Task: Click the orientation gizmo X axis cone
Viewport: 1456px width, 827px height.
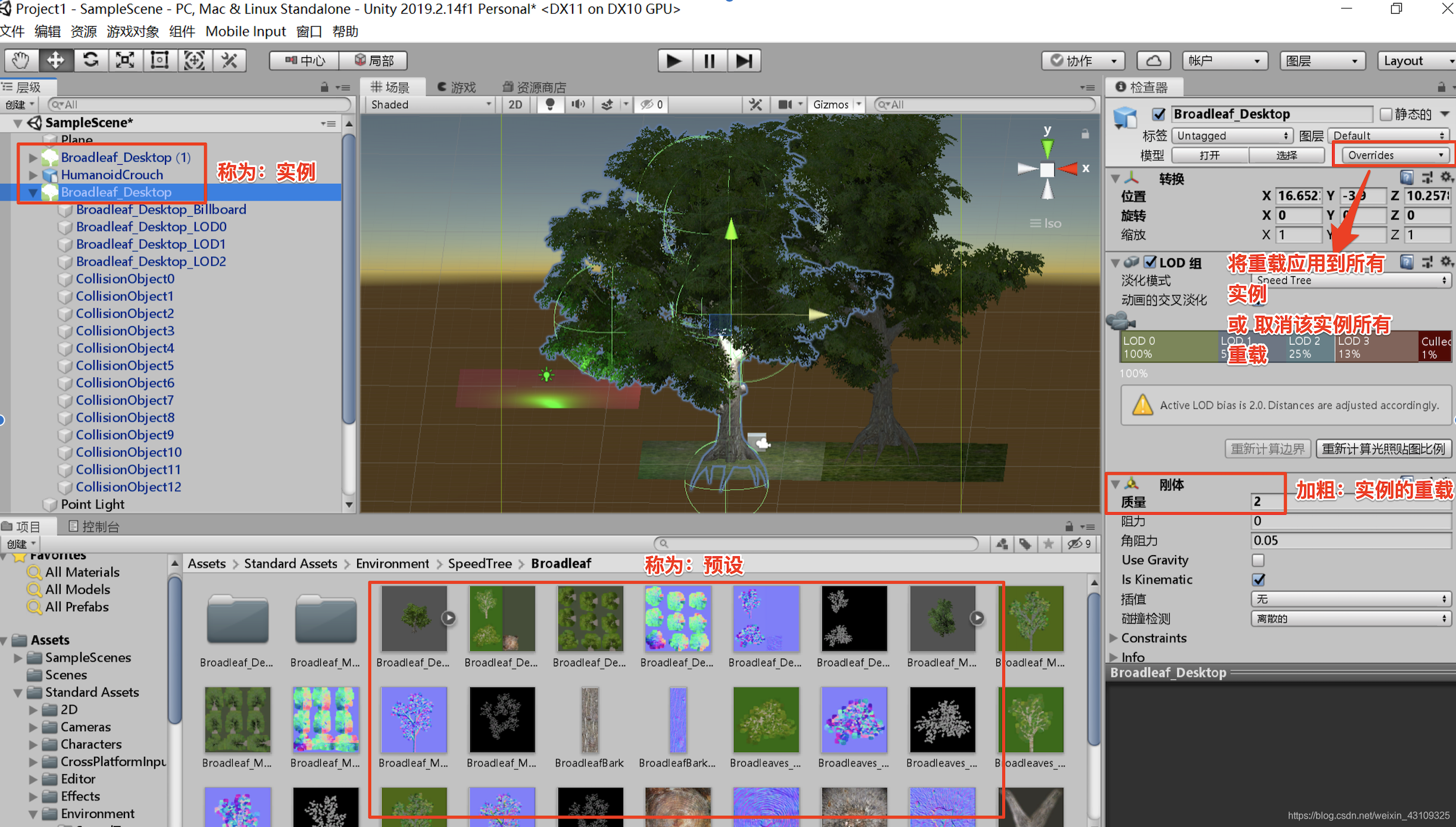Action: [1070, 170]
